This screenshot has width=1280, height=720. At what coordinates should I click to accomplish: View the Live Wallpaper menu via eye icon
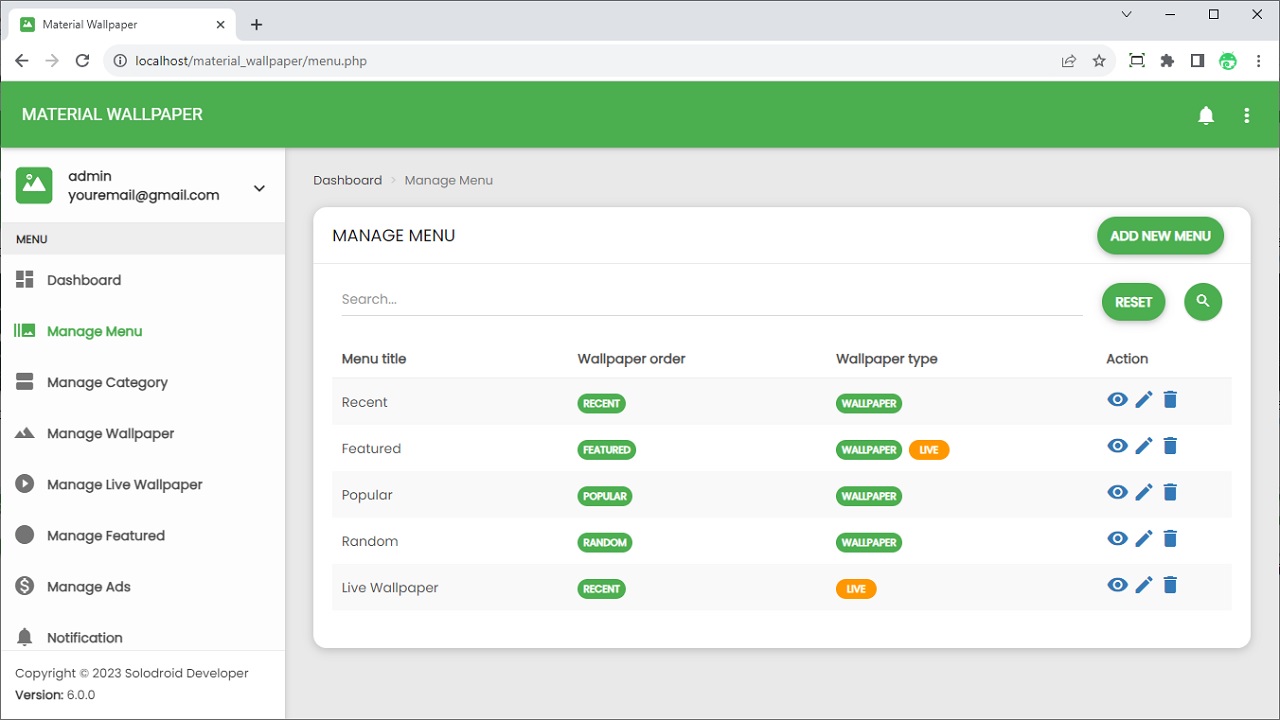[x=1117, y=585]
